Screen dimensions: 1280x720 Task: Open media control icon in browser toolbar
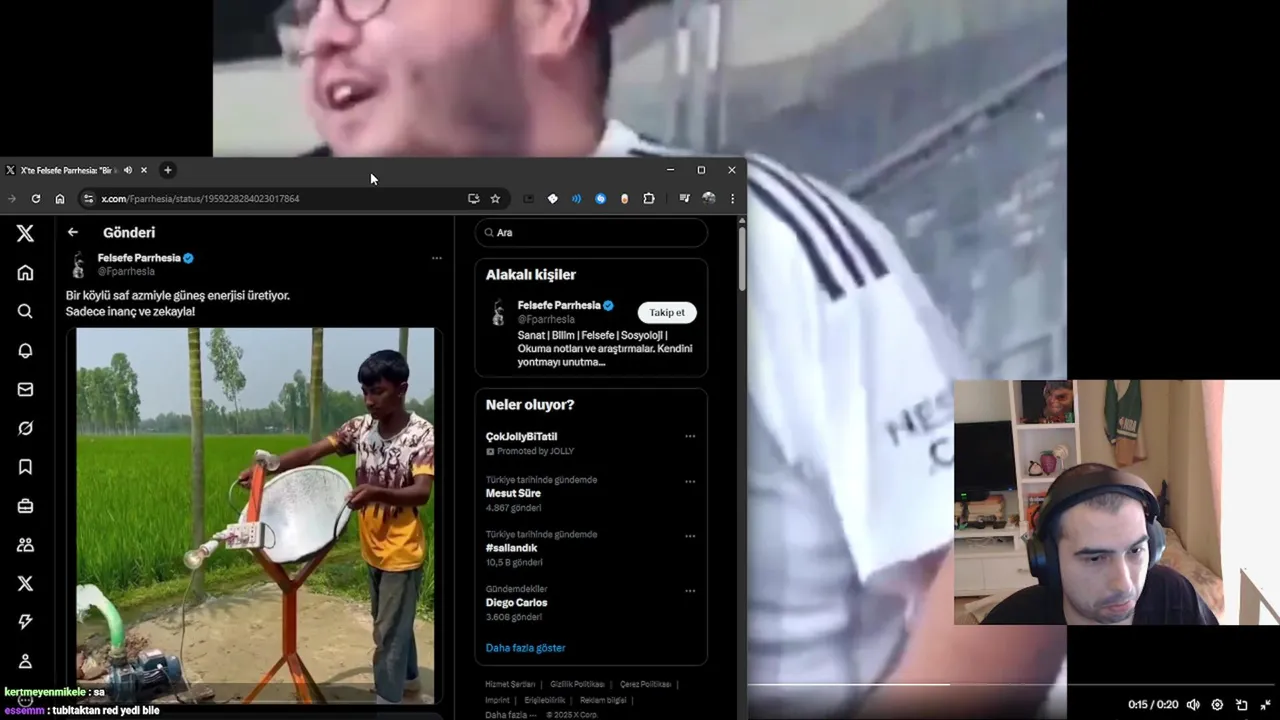[684, 199]
